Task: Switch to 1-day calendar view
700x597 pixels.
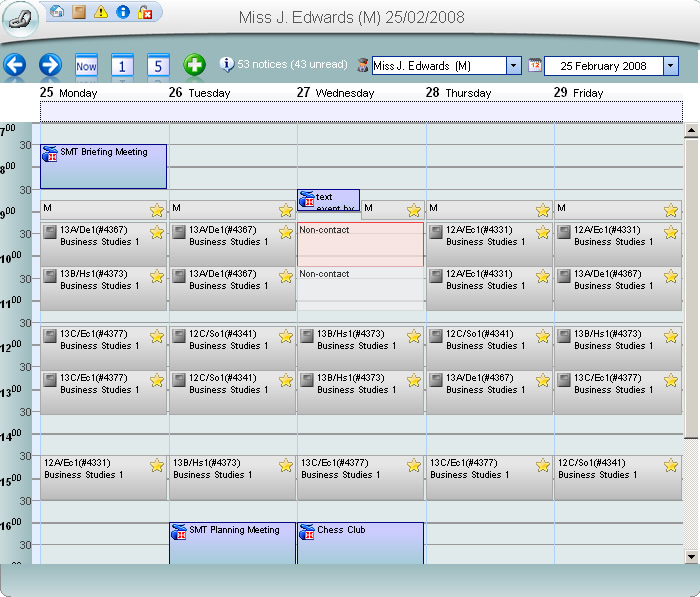Action: pos(122,66)
